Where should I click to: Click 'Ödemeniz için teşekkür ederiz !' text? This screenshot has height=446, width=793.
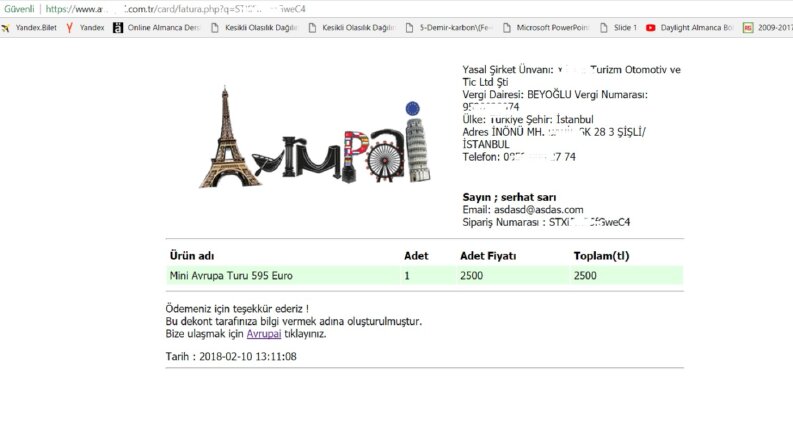[x=237, y=308]
